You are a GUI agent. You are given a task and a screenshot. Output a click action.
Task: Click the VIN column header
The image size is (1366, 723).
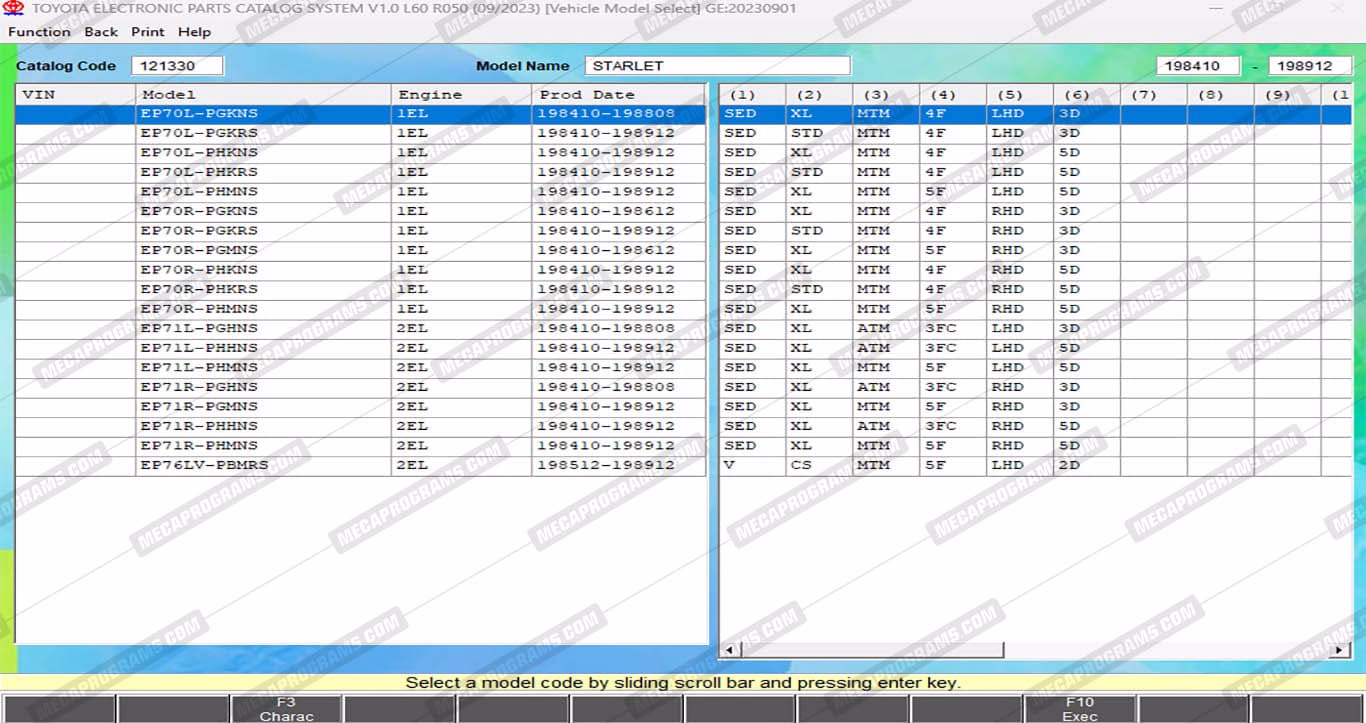39,95
